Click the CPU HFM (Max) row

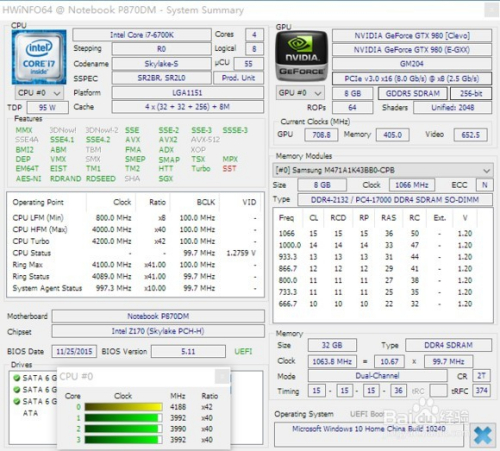click(x=135, y=230)
